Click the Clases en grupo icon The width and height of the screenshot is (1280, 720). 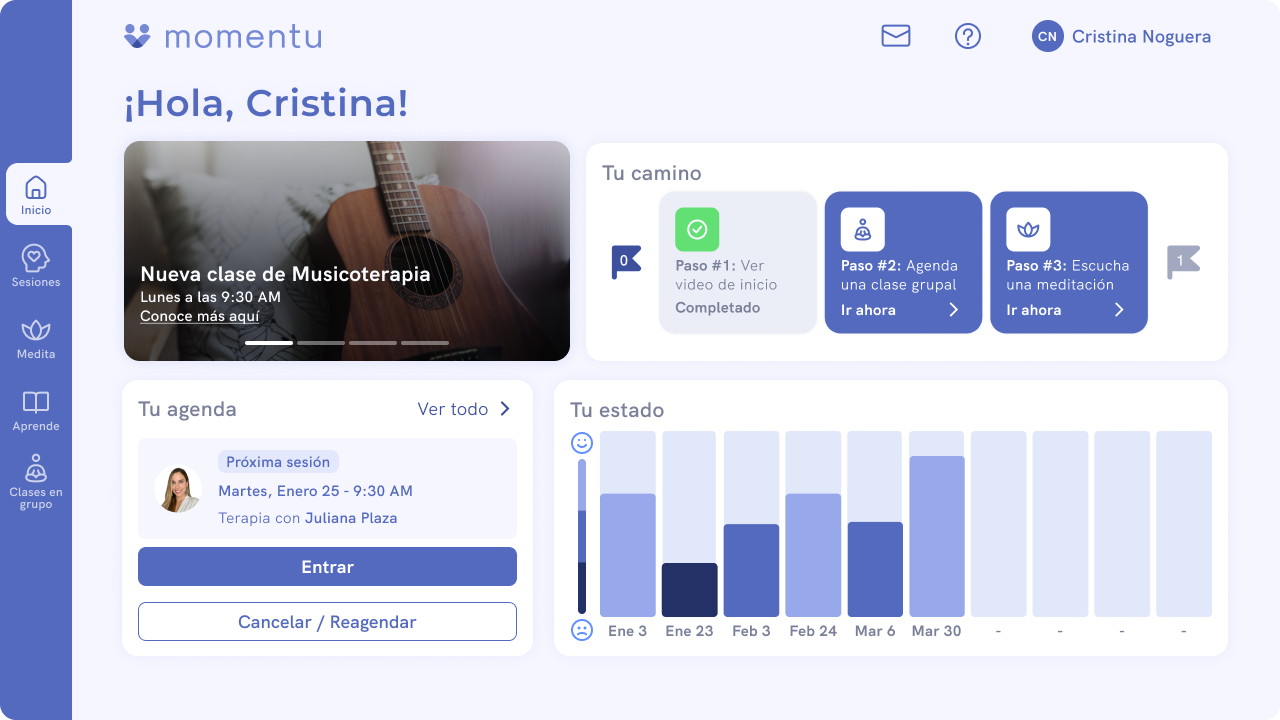point(36,470)
